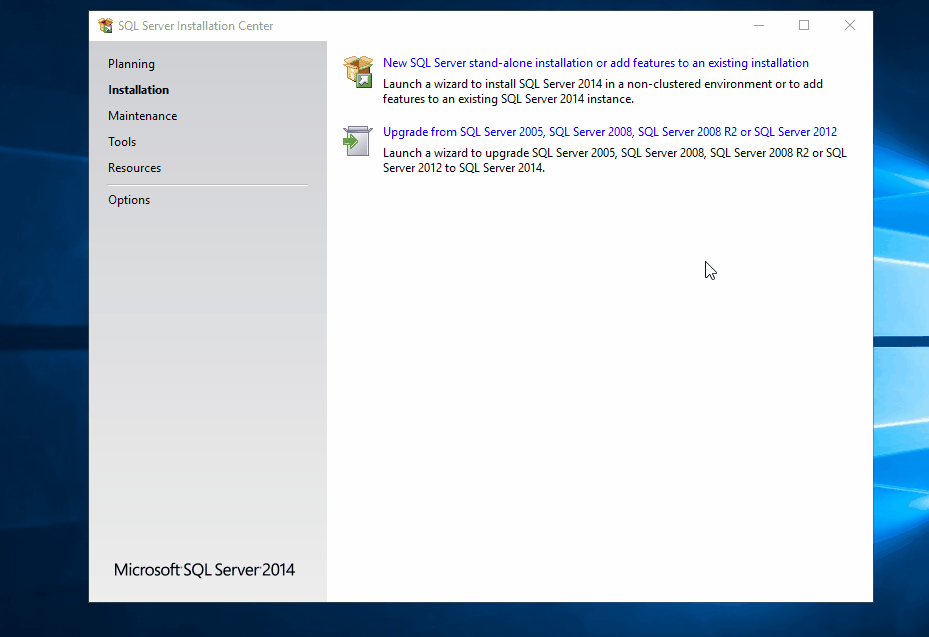929x637 pixels.
Task: Maximize the Installation Center window
Action: pos(804,25)
